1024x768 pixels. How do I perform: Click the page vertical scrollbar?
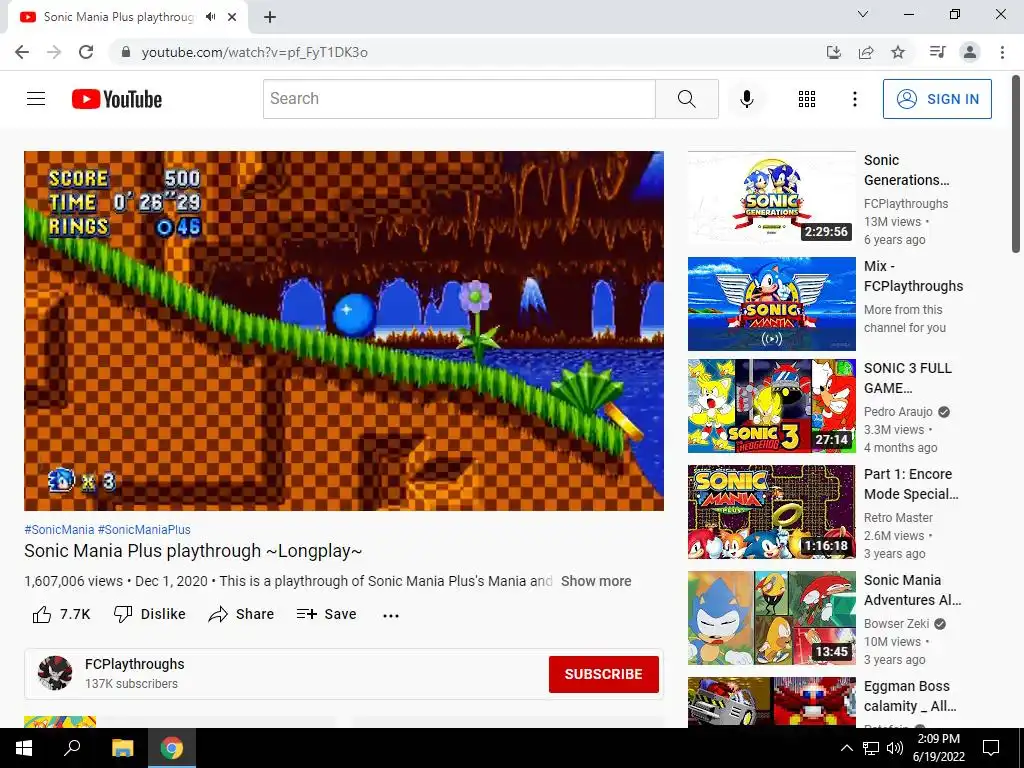coord(1016,163)
